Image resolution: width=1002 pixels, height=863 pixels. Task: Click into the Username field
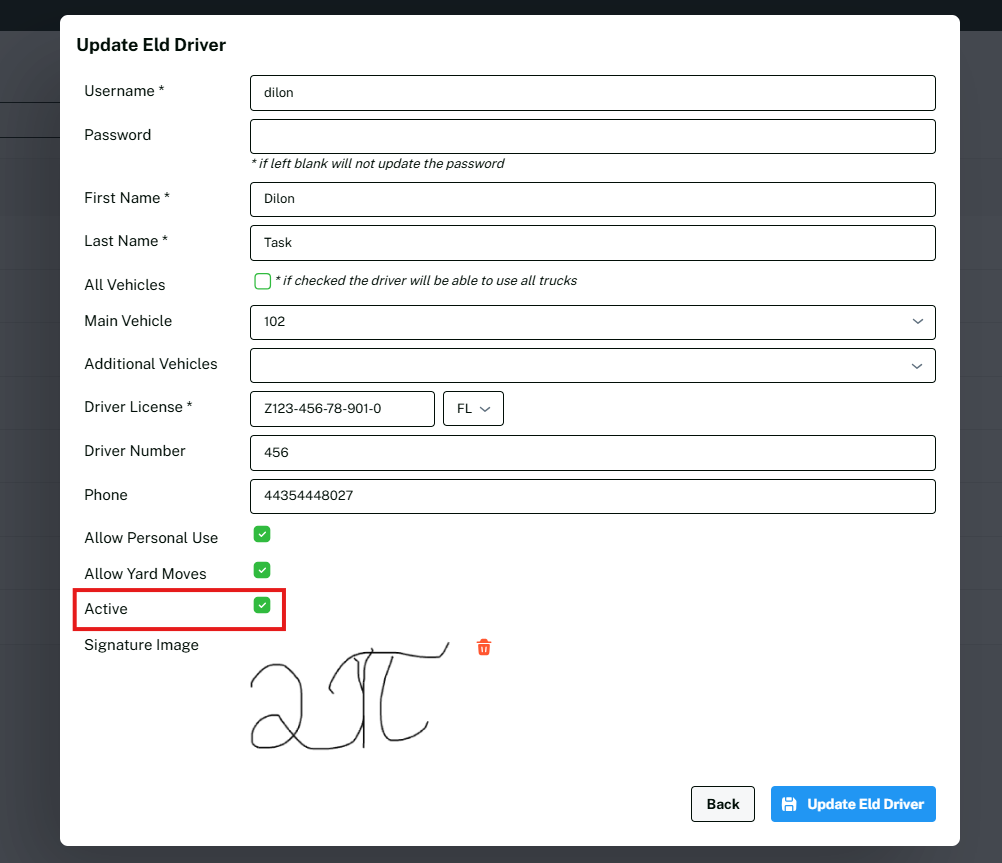pos(592,93)
